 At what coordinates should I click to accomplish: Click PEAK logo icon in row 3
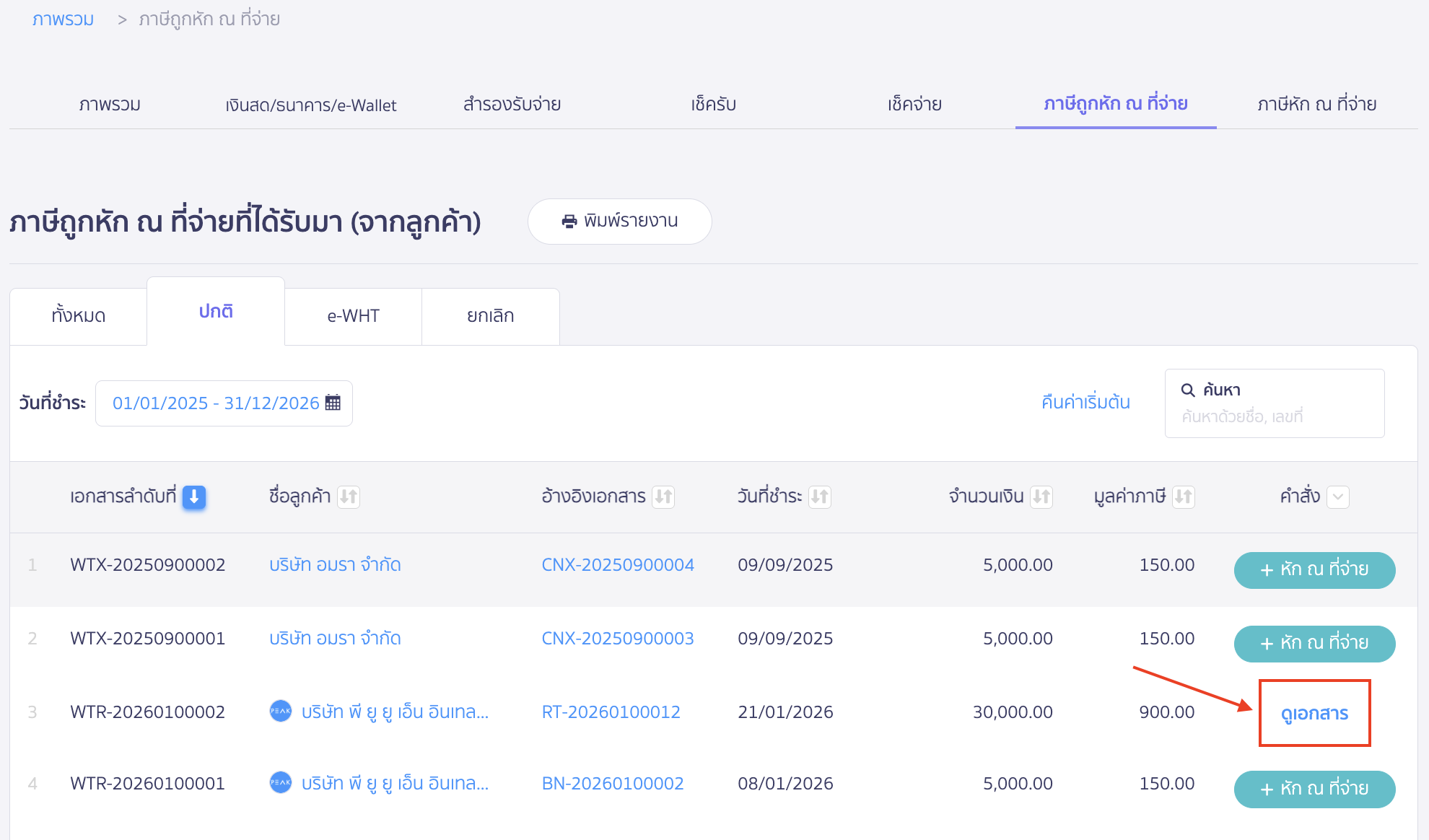pos(280,711)
